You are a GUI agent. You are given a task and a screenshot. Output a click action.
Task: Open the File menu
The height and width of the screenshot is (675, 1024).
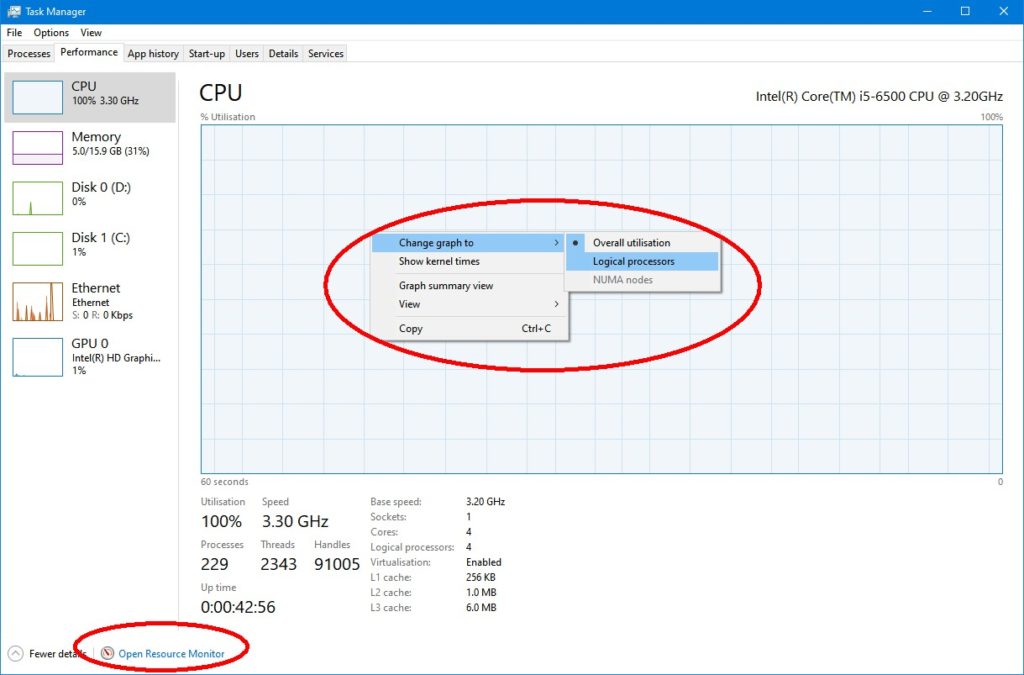[14, 33]
